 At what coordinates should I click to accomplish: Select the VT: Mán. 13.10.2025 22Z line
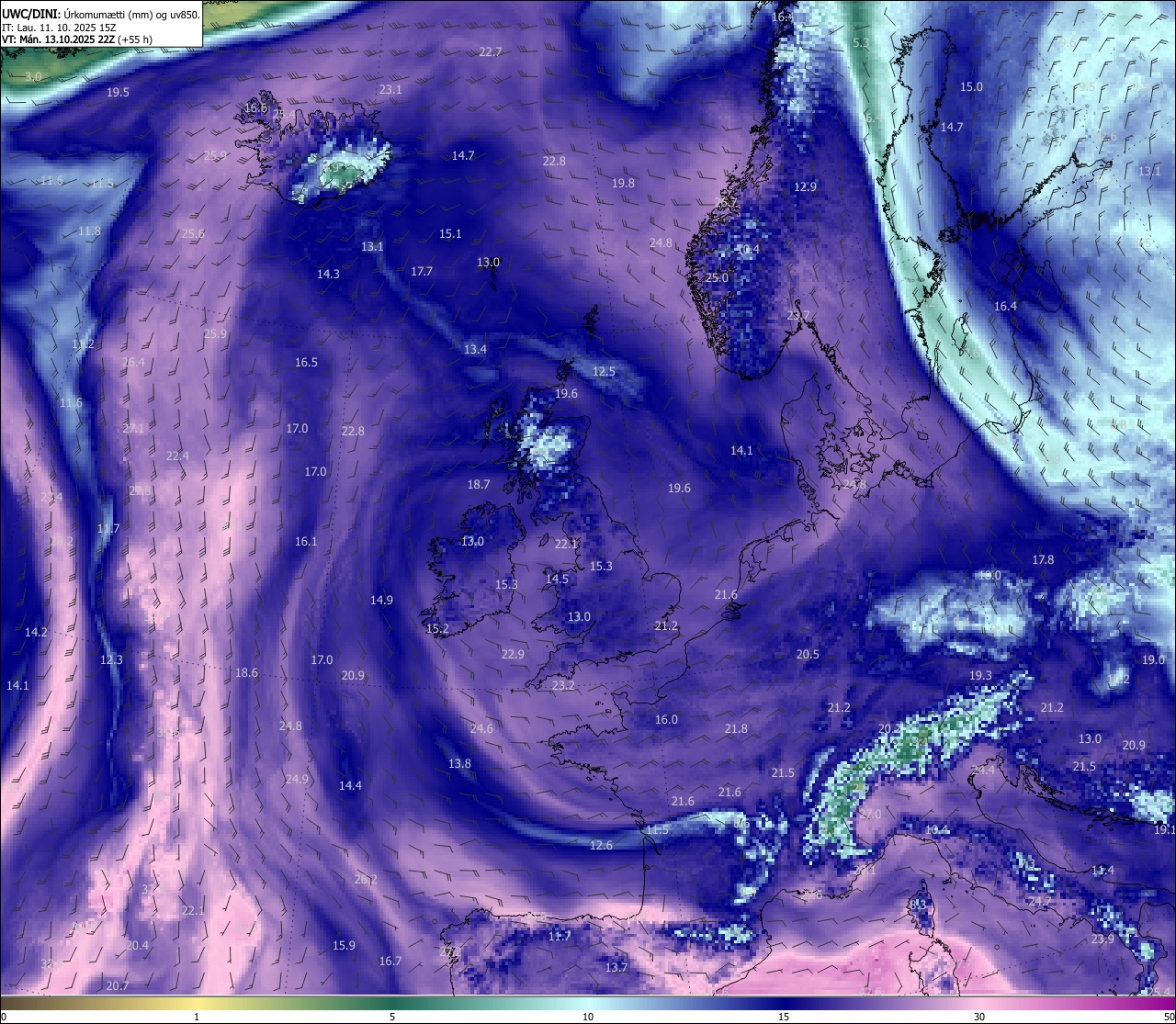77,39
